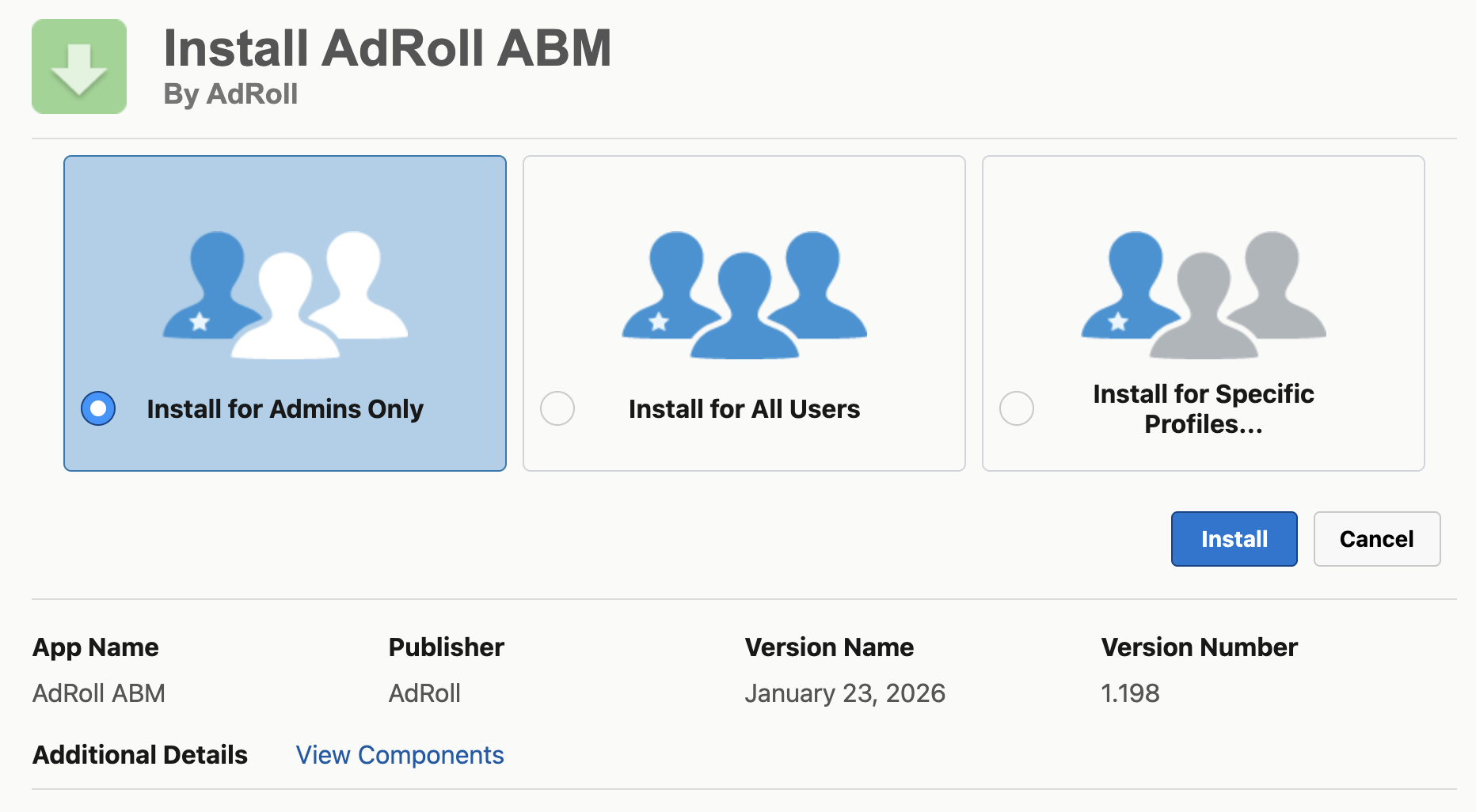Image resolution: width=1476 pixels, height=812 pixels.
Task: Click the version number 1.198
Action: tap(1130, 693)
